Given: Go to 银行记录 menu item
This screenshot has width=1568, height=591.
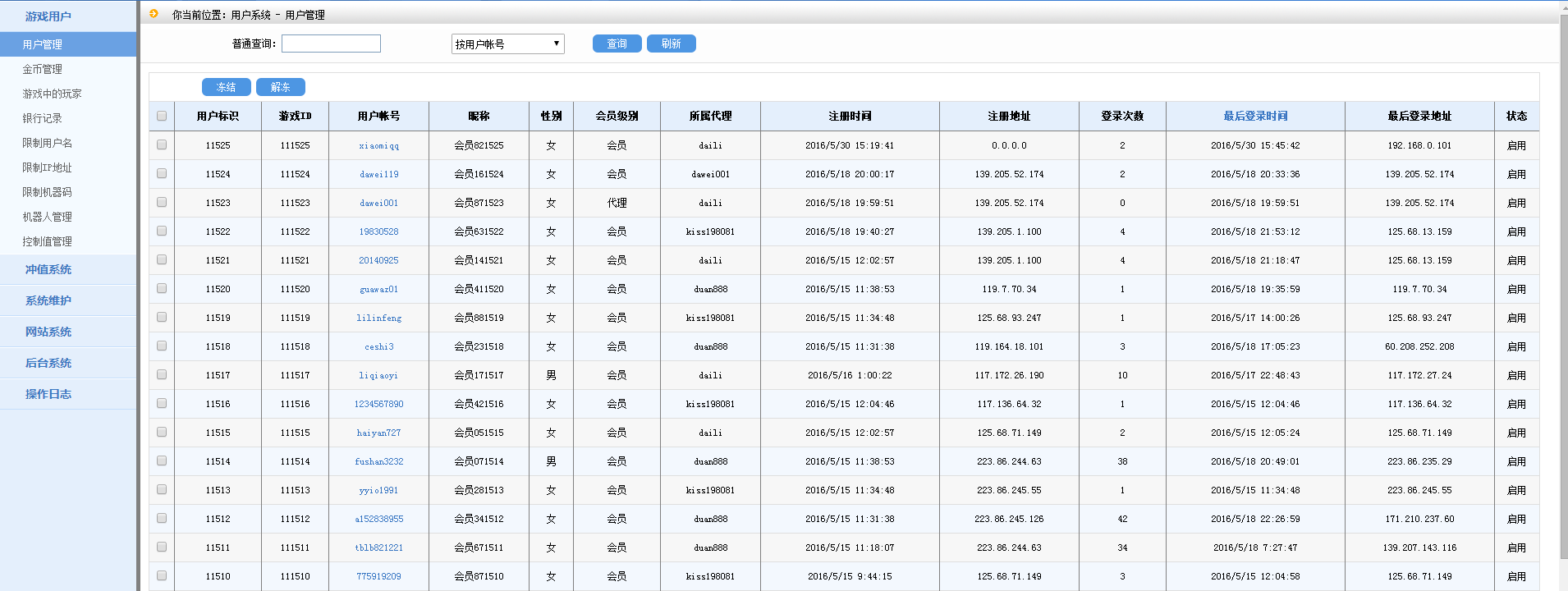Looking at the screenshot, I should pyautogui.click(x=43, y=118).
